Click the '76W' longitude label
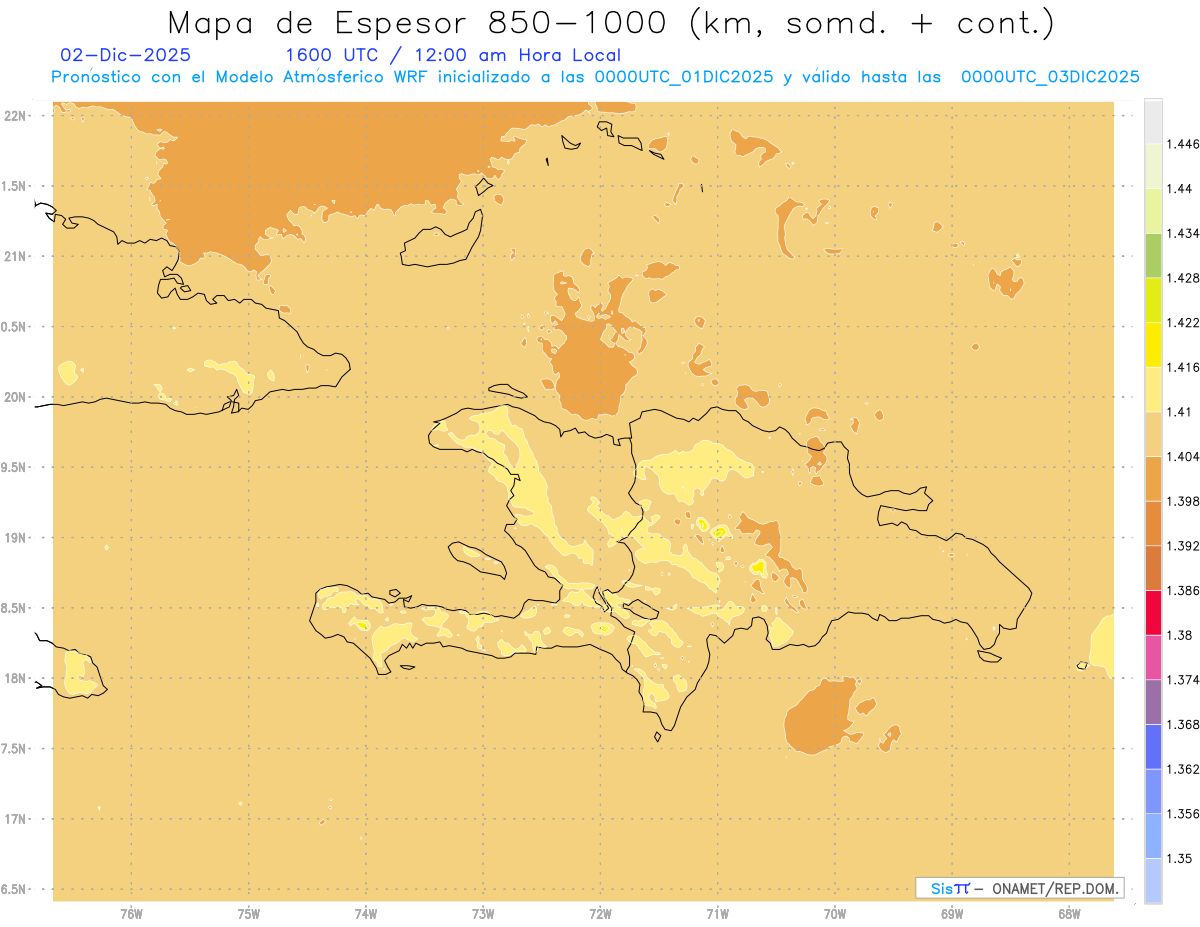 click(x=131, y=914)
